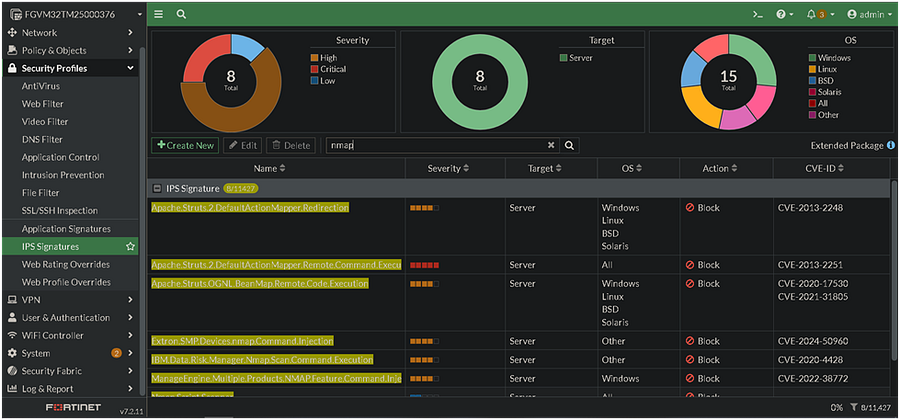Screen dimensions: 900x420
Task: Expand the WiFi Controller menu
Action: [x=71, y=335]
